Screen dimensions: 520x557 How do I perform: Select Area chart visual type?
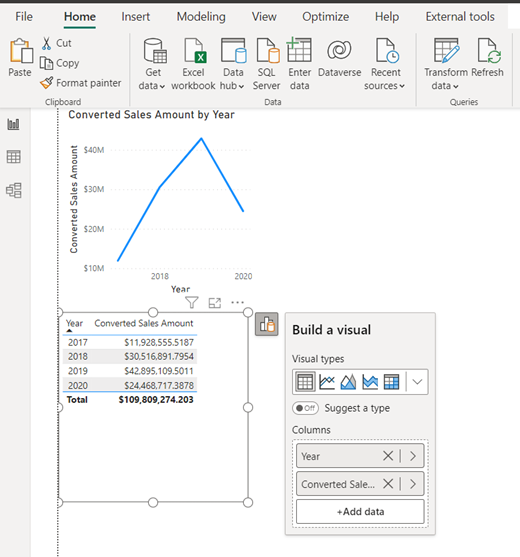pos(348,382)
